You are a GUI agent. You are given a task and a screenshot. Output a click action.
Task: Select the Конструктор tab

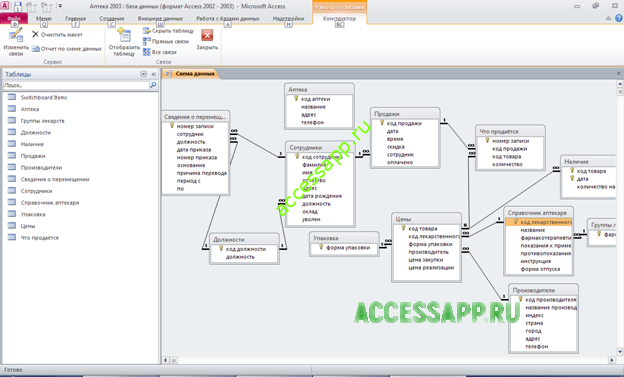(x=339, y=18)
